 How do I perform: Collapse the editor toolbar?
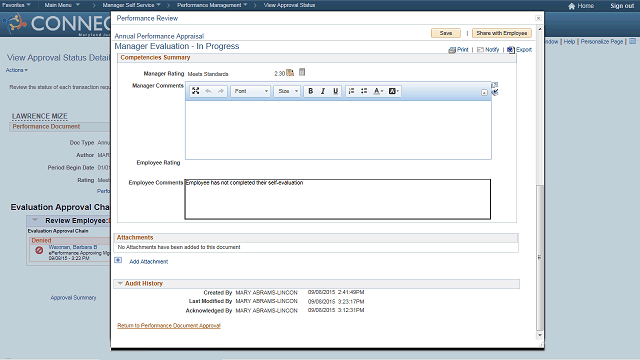484,93
